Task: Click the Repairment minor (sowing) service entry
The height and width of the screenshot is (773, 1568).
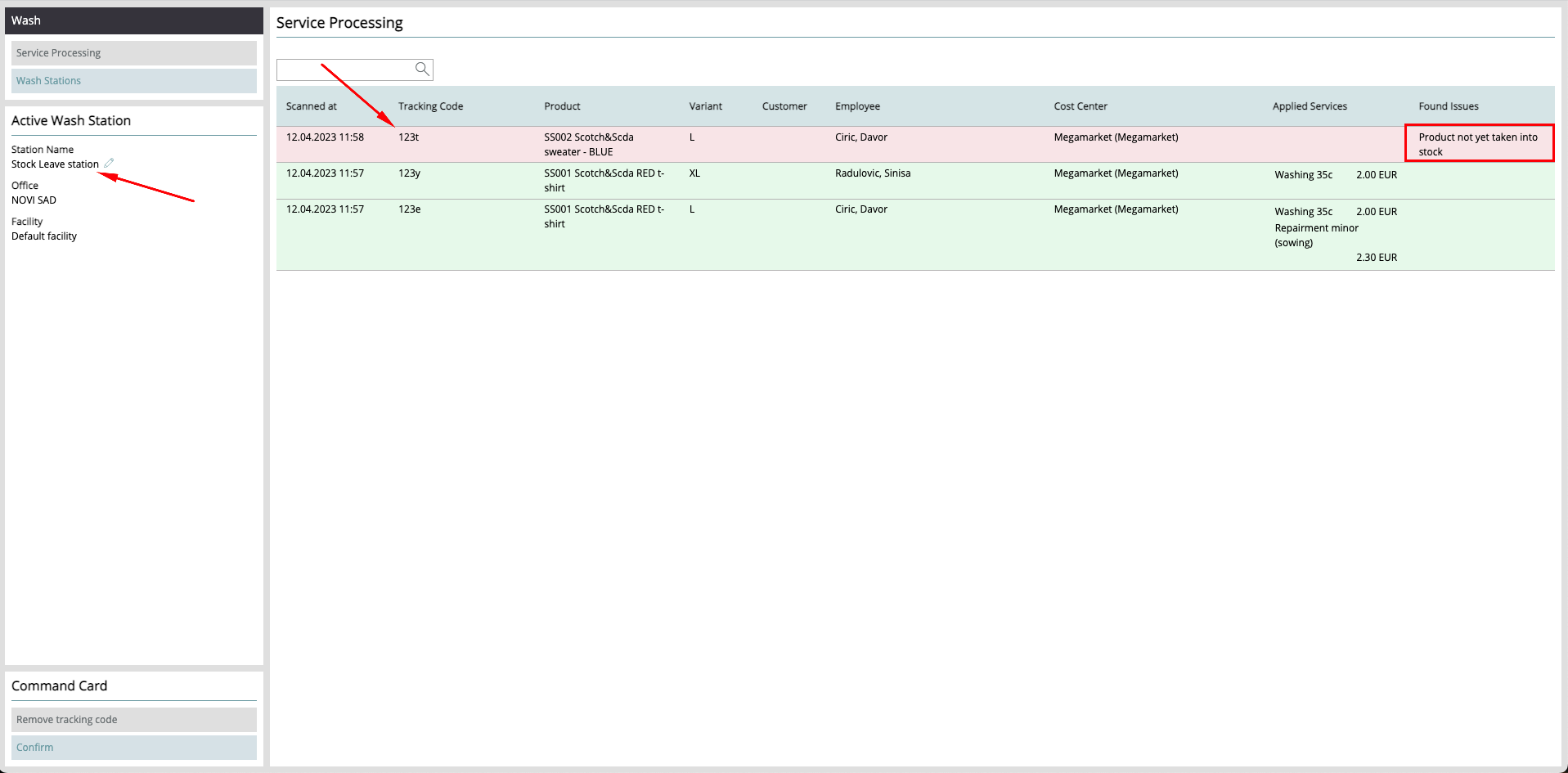Action: tap(1316, 236)
